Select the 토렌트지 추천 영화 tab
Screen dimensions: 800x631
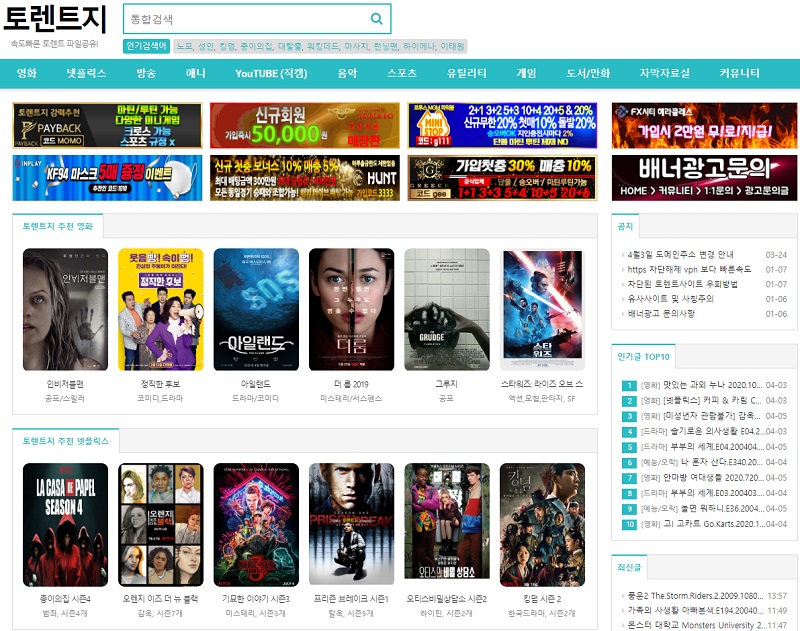(x=58, y=226)
